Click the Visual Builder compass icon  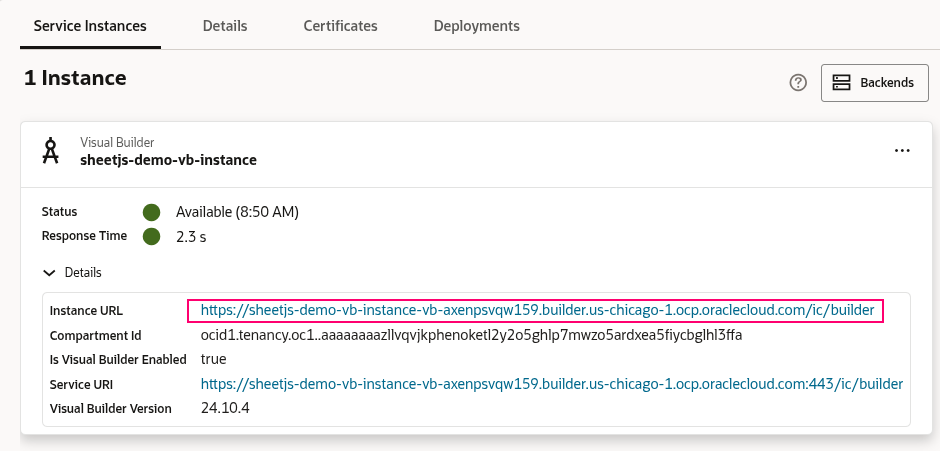pos(50,151)
